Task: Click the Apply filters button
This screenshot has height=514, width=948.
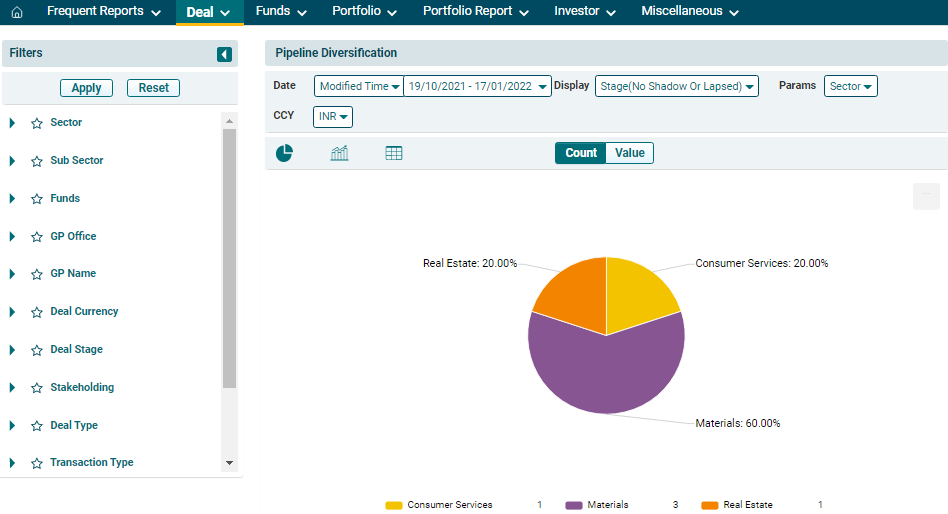Action: coord(87,88)
